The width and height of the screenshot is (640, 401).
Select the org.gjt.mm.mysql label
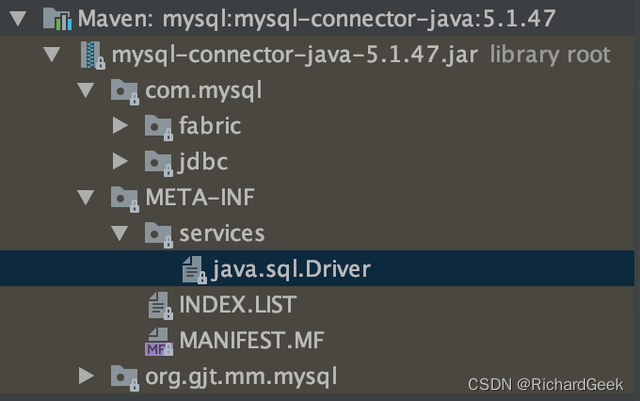click(x=241, y=377)
